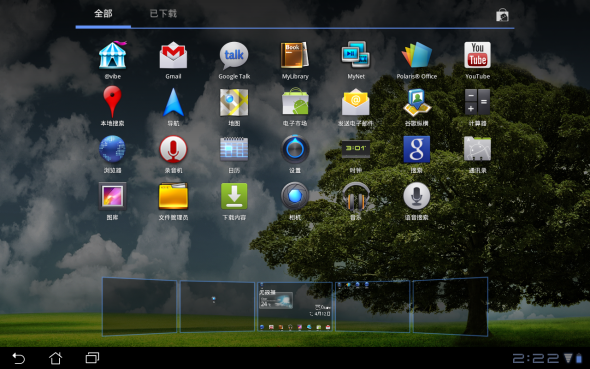Select the first home screen thumbnail
590x369 pixels.
coord(140,306)
